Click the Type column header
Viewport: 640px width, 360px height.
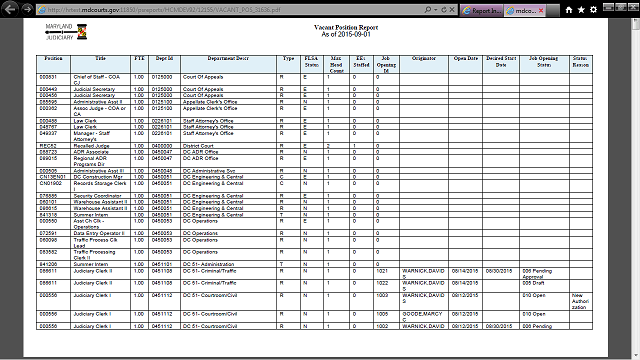click(x=289, y=64)
